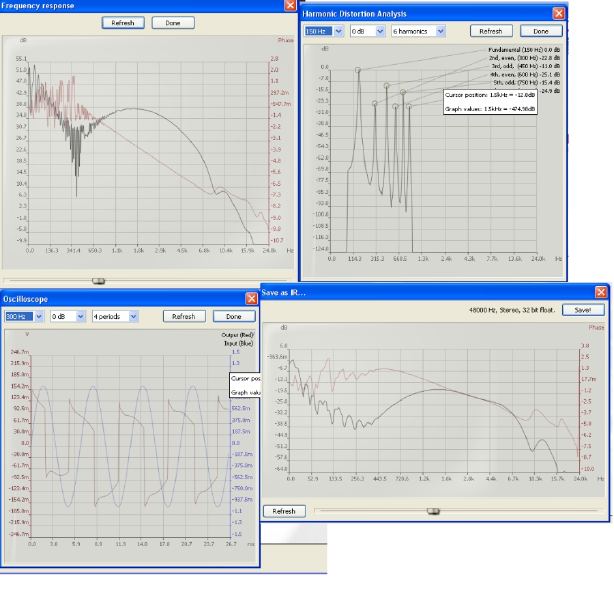Open the 6 harmonics dropdown
Screen dimensions: 614x600
(419, 31)
